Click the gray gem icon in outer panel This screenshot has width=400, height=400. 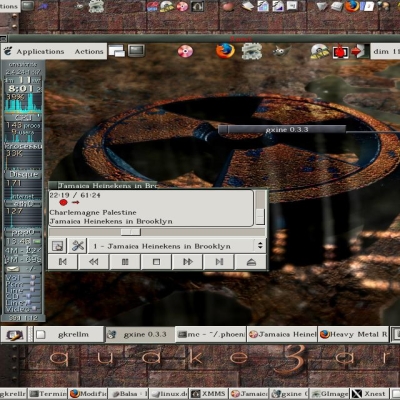(x=322, y=6)
